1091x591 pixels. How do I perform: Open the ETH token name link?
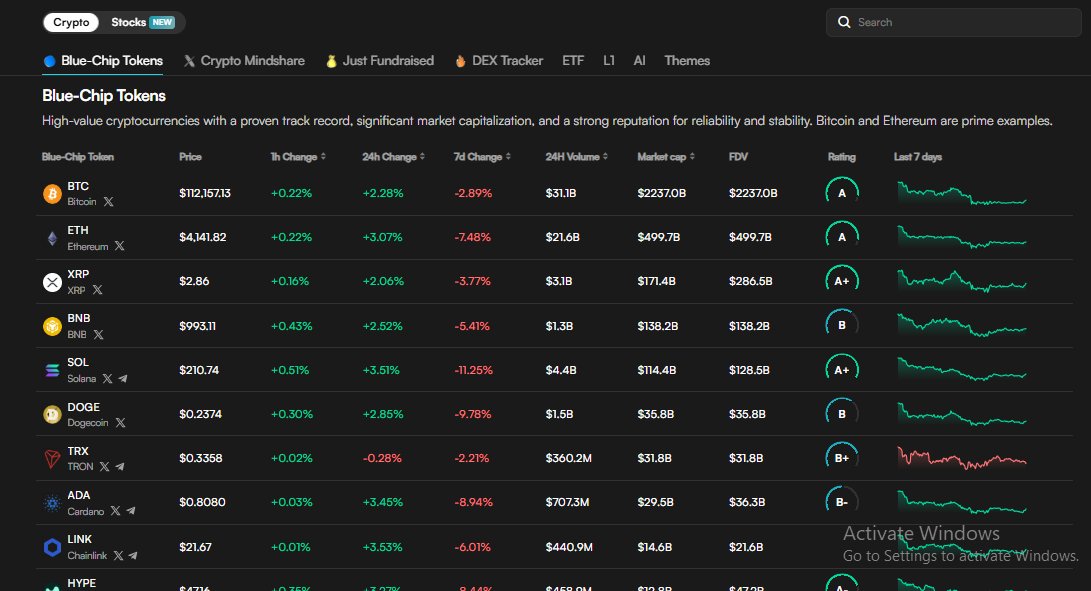pyautogui.click(x=78, y=230)
